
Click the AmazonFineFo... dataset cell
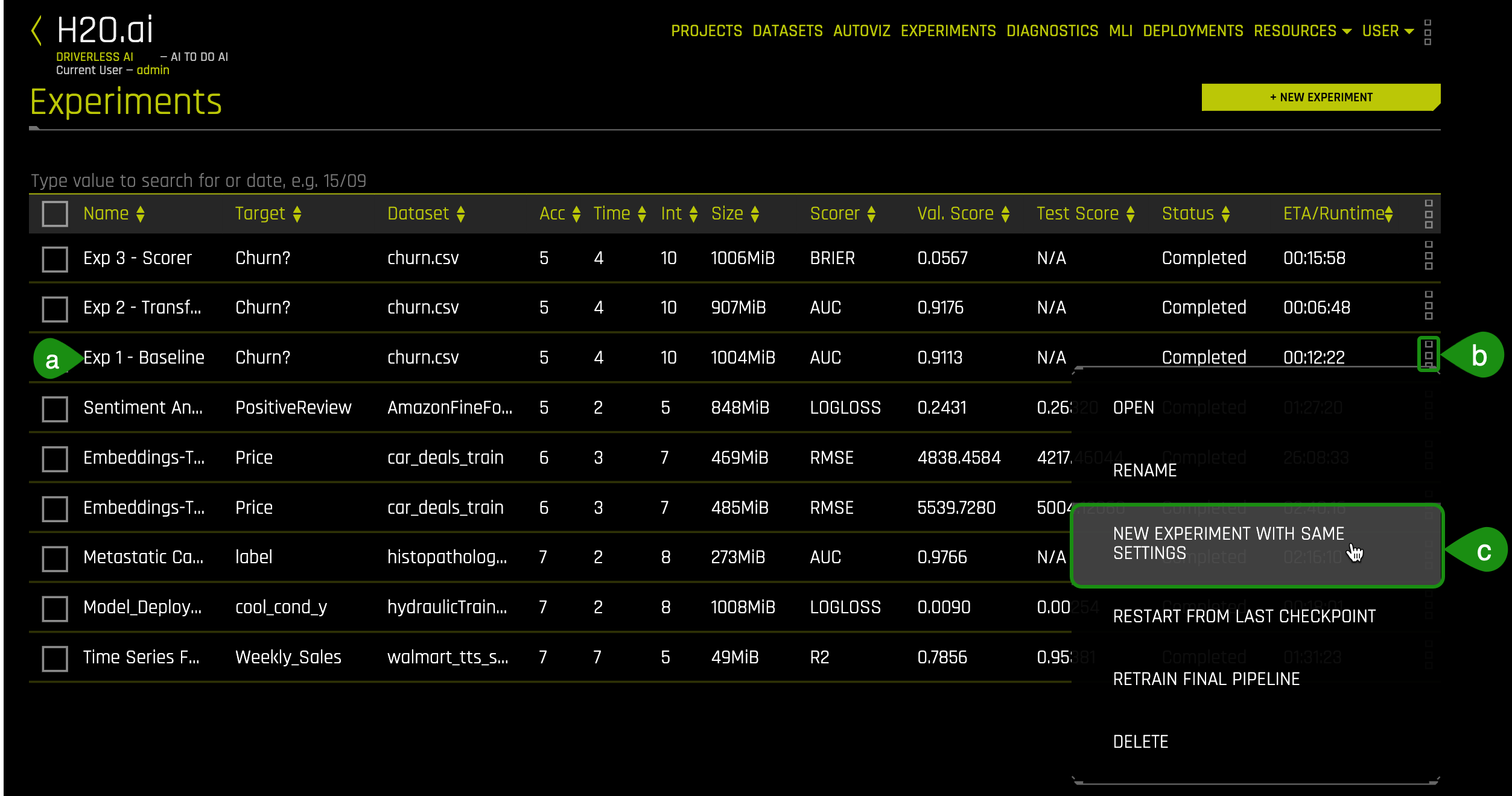450,408
